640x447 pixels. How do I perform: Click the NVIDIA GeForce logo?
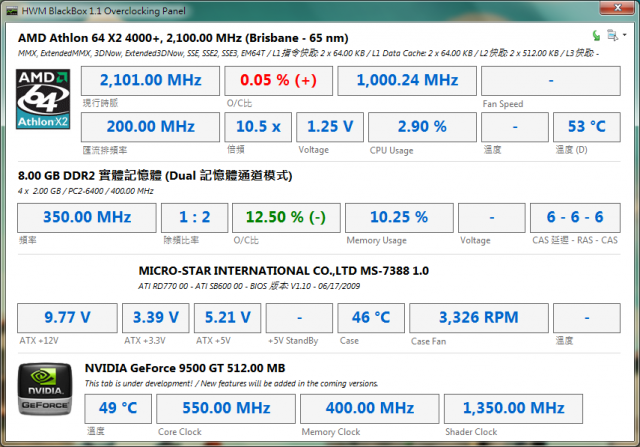point(45,389)
